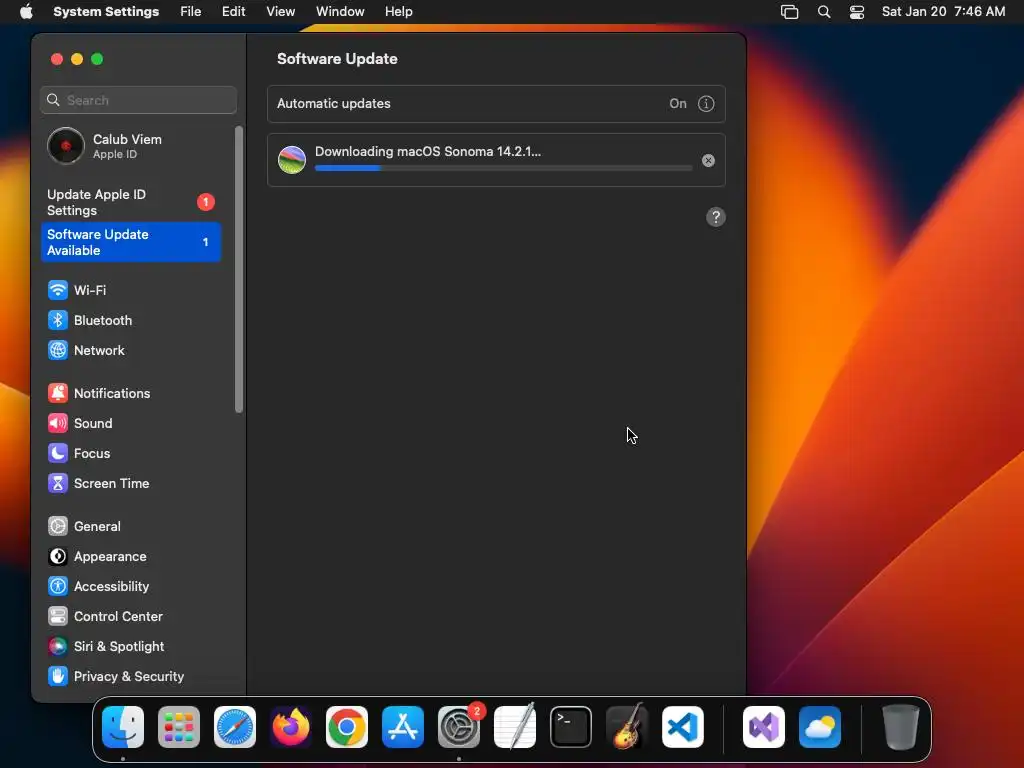1024x768 pixels.
Task: Click the download progress bar
Action: point(503,168)
